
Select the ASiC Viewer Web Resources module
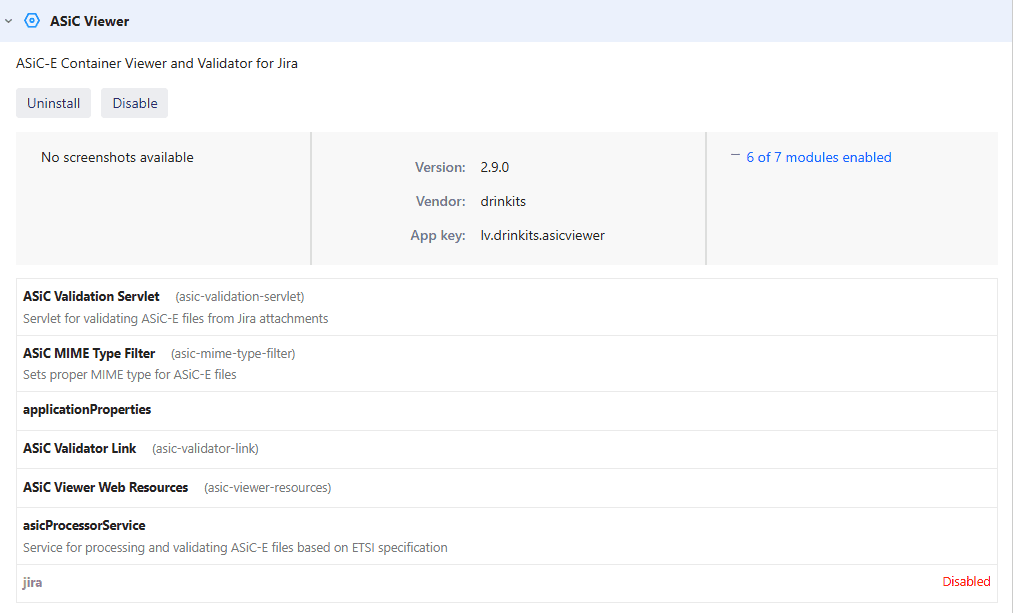pyautogui.click(x=105, y=488)
